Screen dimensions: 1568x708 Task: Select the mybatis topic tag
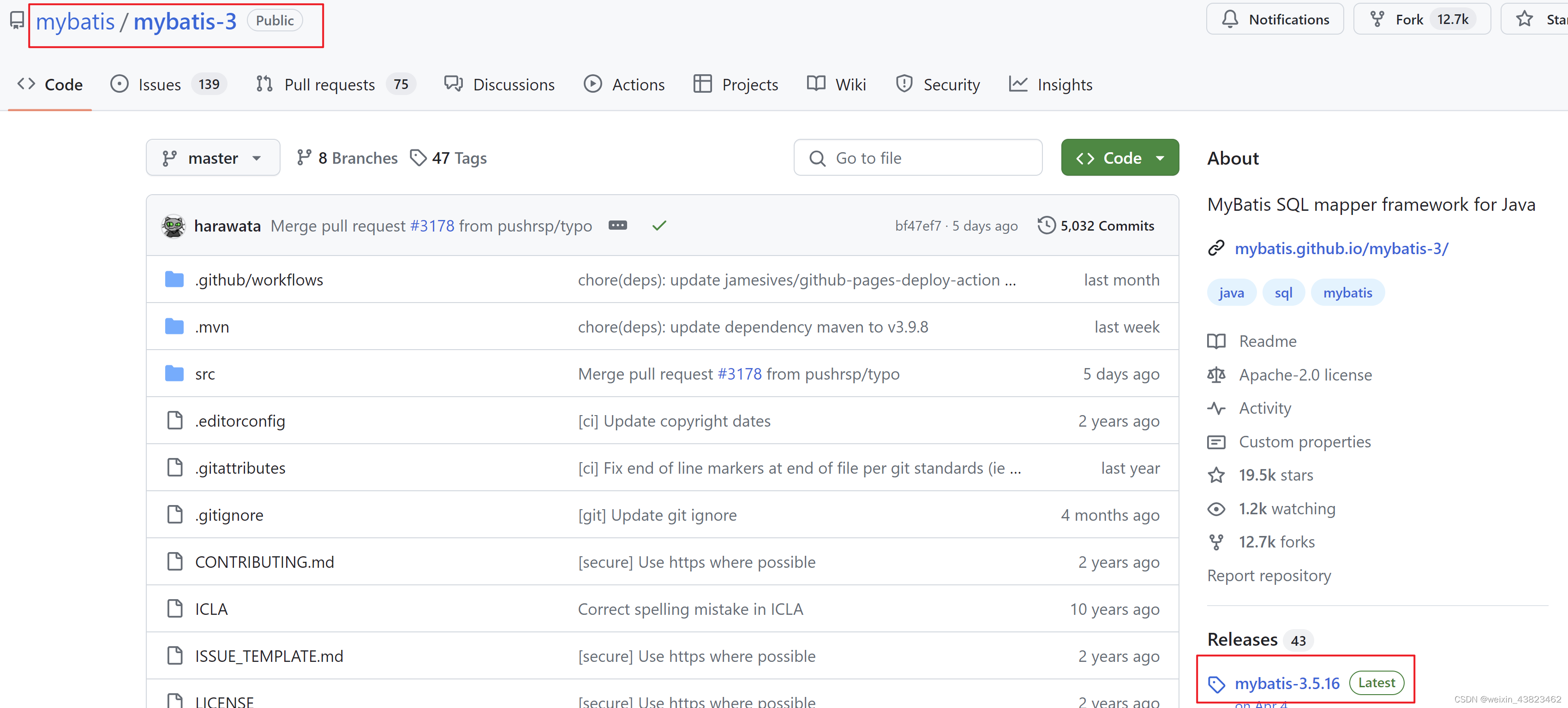click(1347, 292)
